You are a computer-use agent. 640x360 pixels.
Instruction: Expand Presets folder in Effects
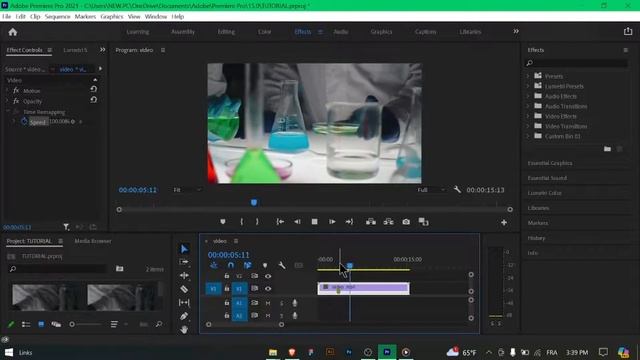tap(527, 76)
